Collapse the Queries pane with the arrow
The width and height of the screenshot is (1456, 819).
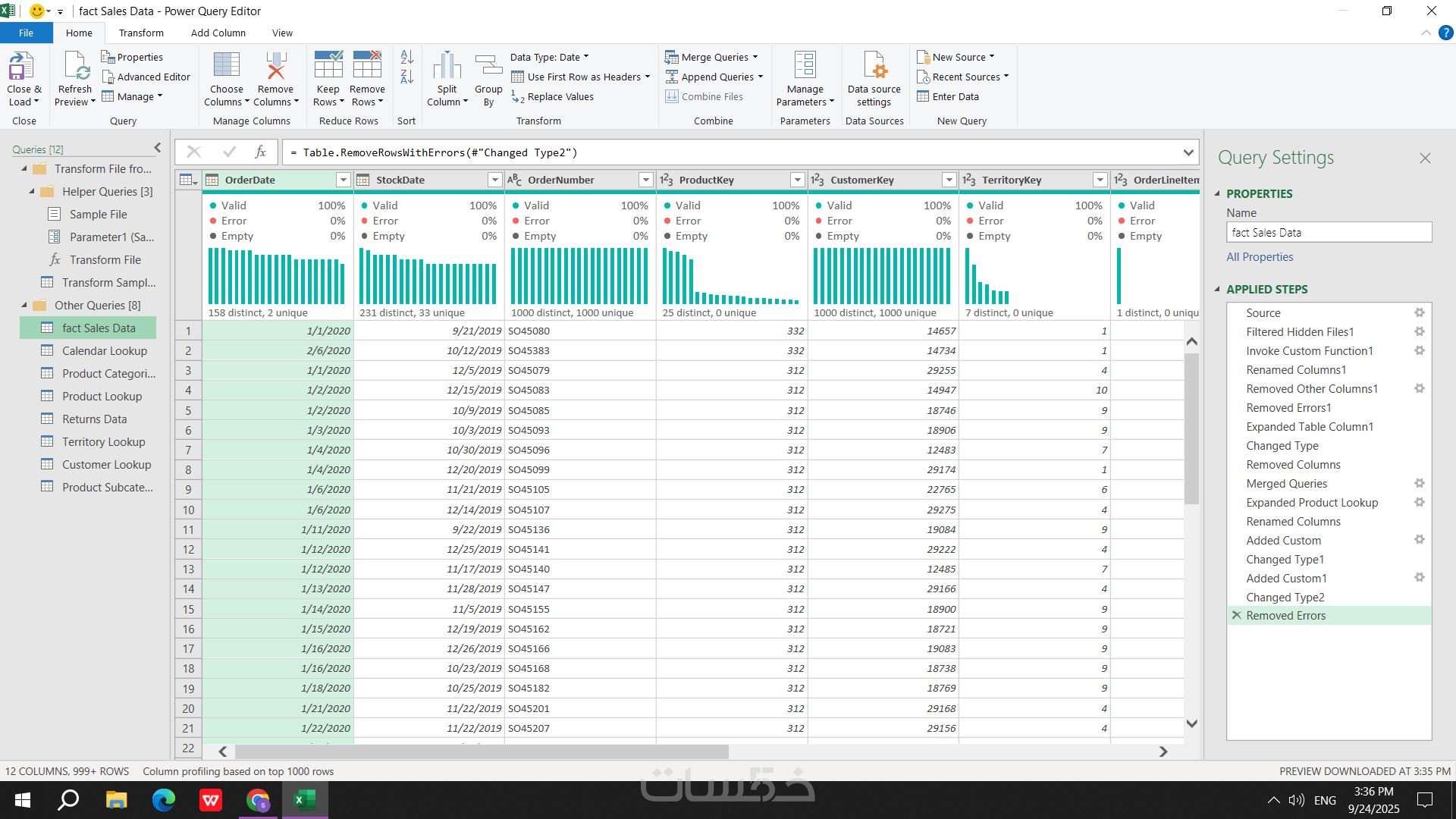click(x=157, y=149)
